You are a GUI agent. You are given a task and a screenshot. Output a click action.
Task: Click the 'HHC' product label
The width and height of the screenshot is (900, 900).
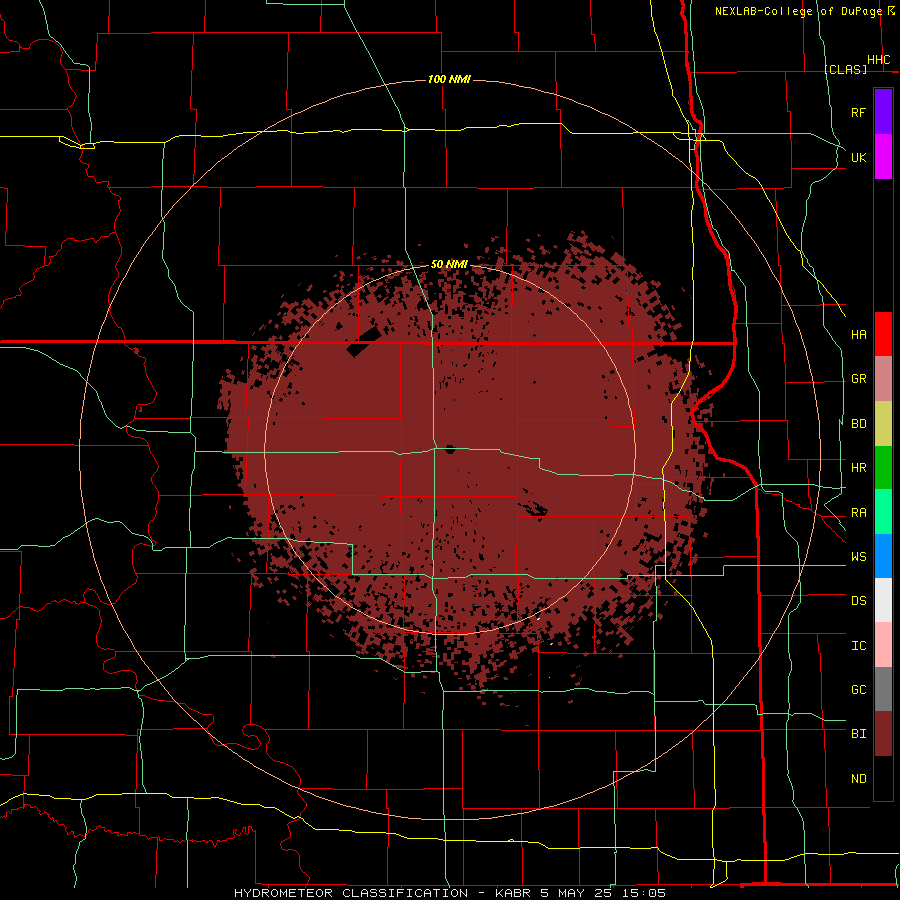tap(878, 60)
